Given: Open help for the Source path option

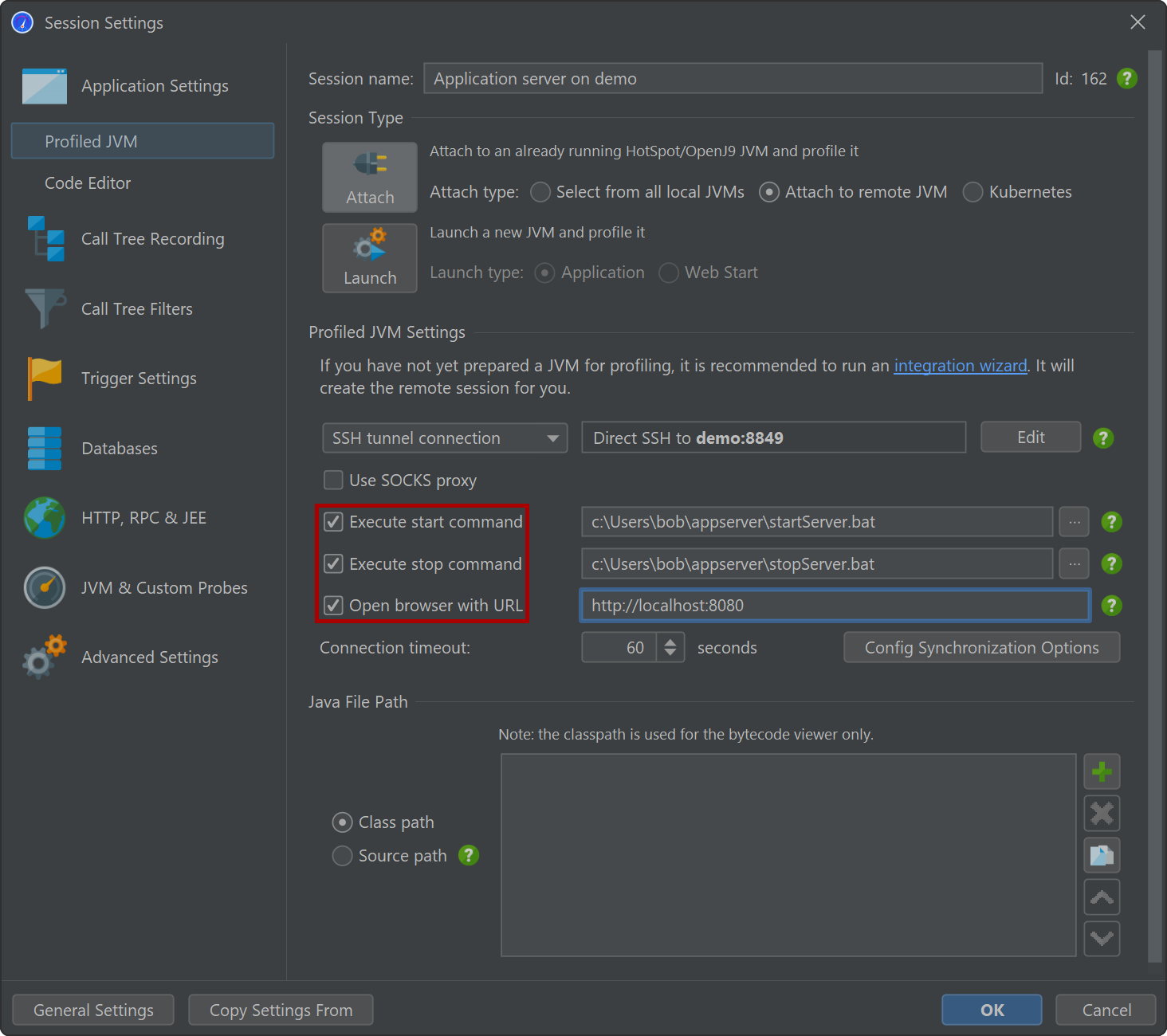Looking at the screenshot, I should click(x=469, y=855).
